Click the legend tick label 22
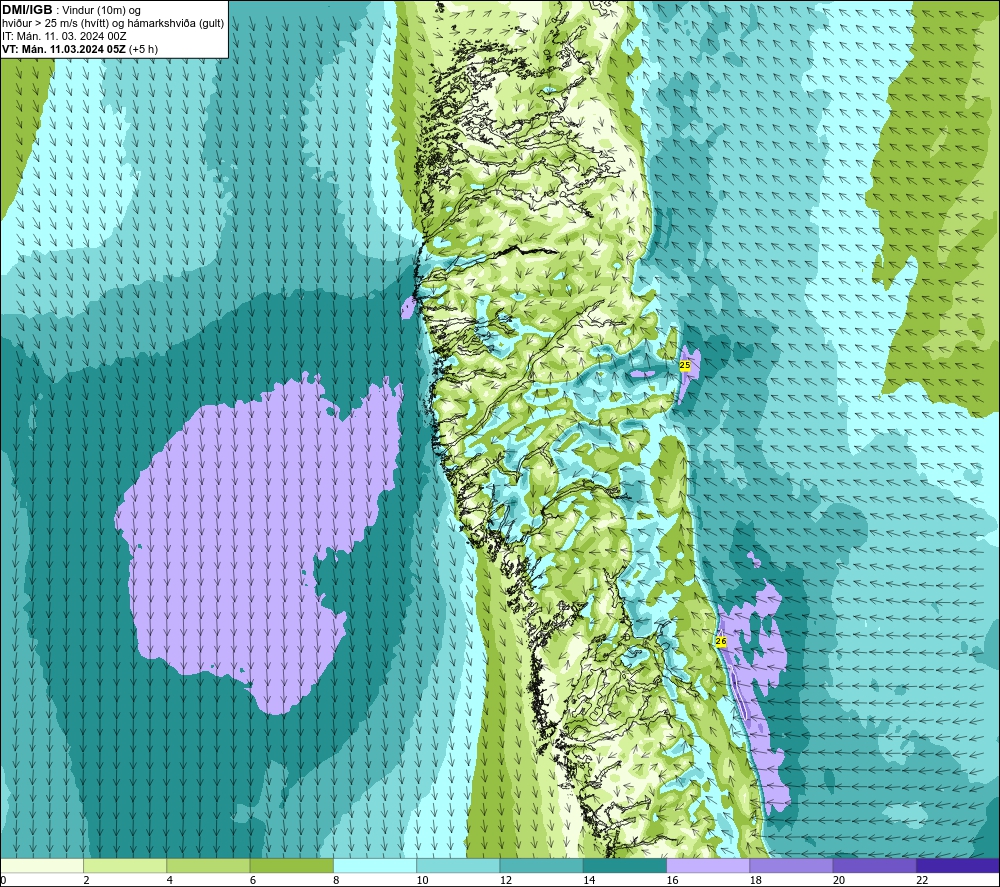Viewport: 1000px width, 887px height. [922, 880]
